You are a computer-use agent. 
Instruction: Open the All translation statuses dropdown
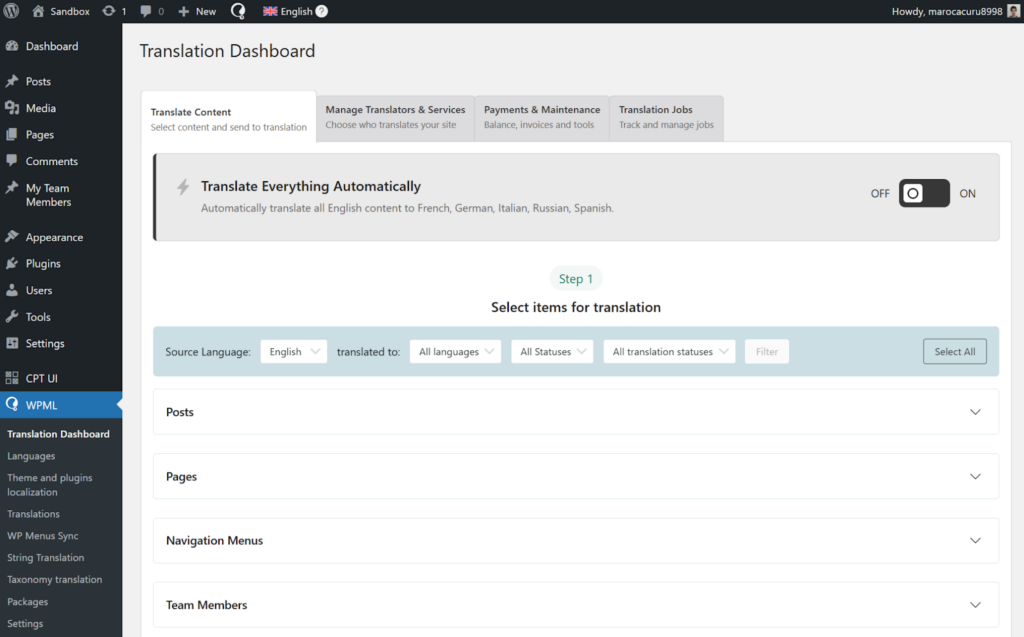point(668,351)
